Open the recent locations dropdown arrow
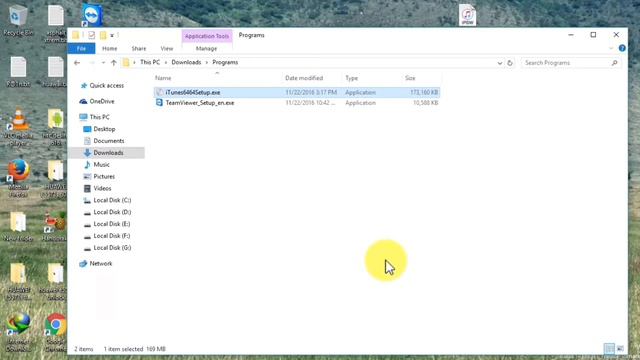640x360 pixels. coord(103,63)
